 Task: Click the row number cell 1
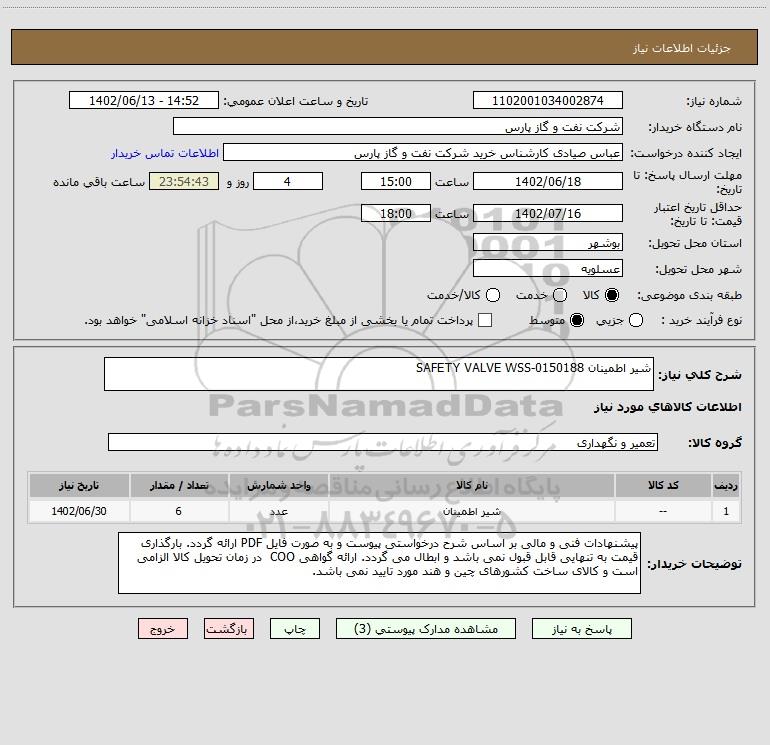click(x=726, y=512)
